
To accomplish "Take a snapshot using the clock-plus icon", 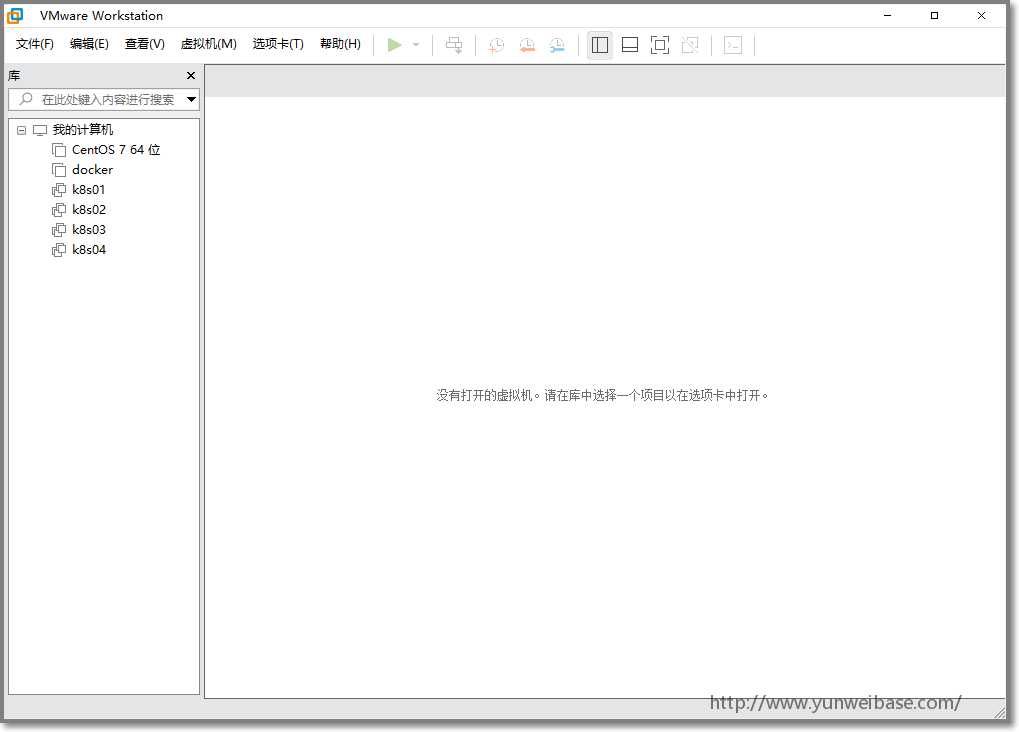I will point(497,45).
